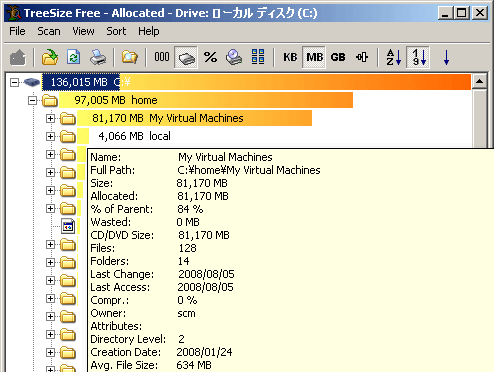Click the My Virtual Machines folder icon

point(68,118)
